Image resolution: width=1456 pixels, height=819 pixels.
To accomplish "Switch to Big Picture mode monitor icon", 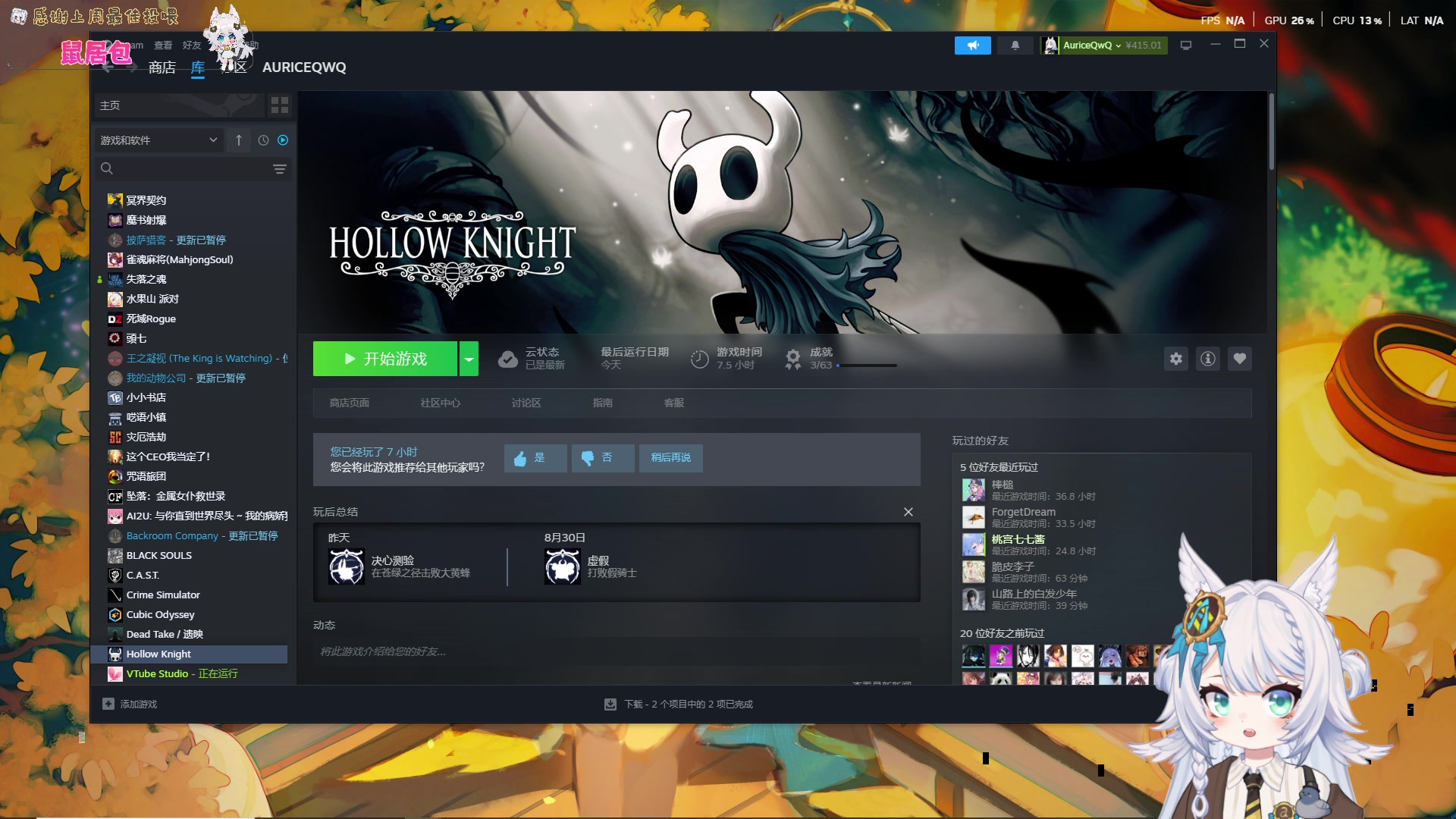I will click(1186, 45).
